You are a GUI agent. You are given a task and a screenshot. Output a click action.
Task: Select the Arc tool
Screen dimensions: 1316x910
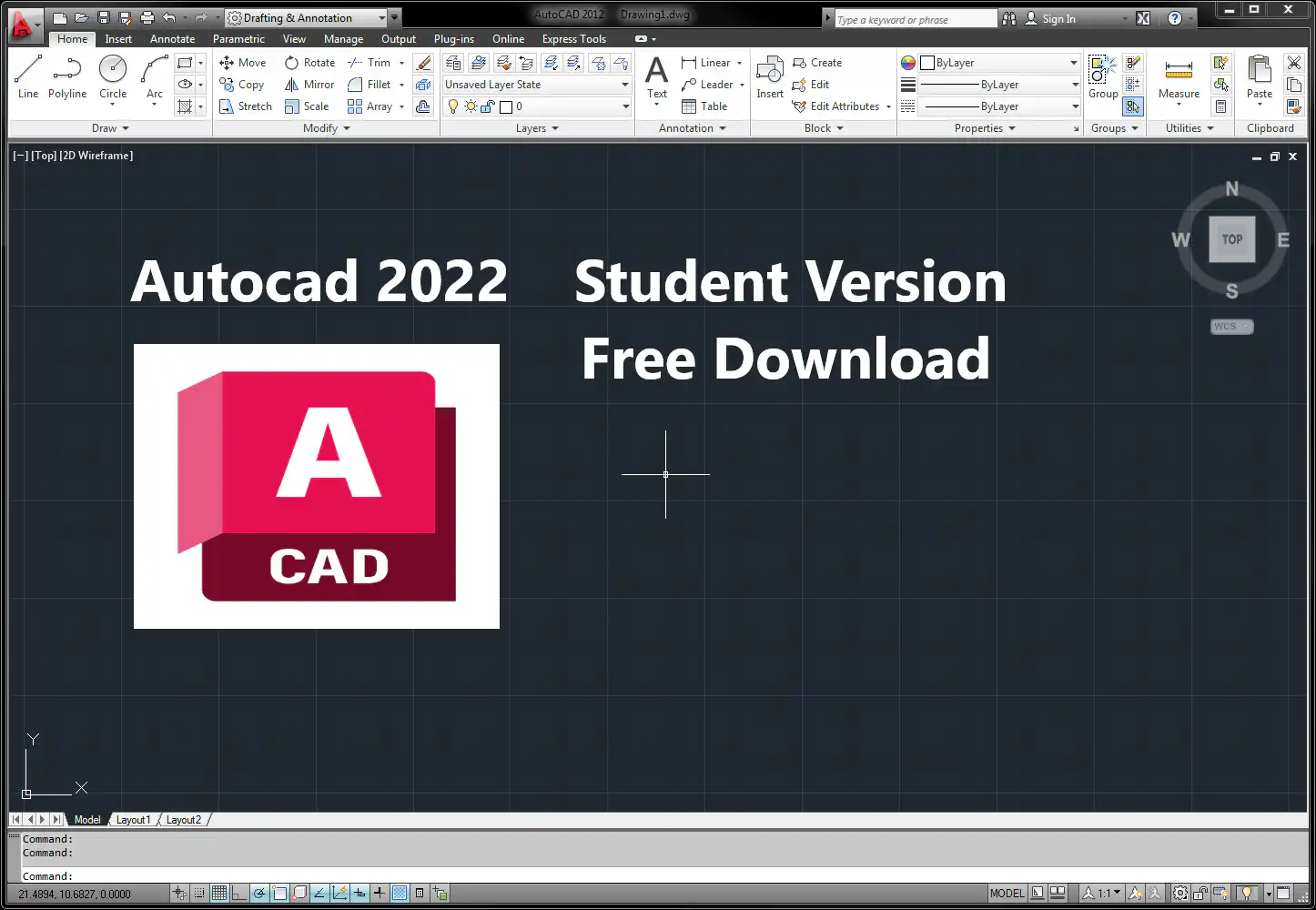[x=155, y=76]
